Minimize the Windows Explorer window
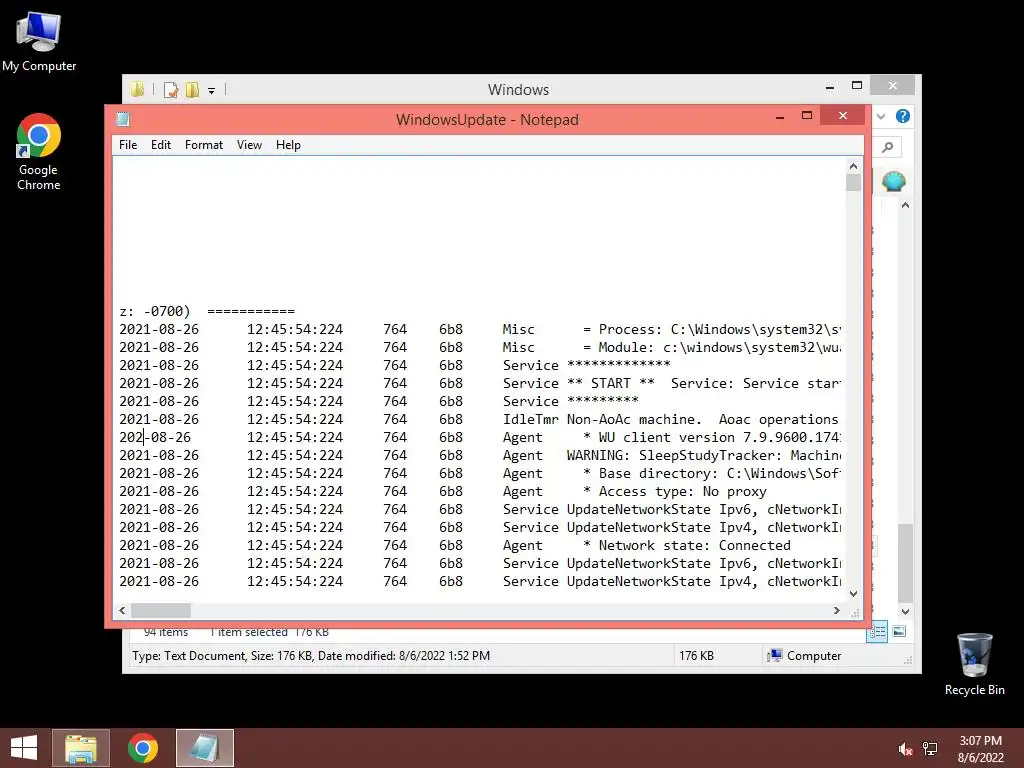 click(x=829, y=86)
